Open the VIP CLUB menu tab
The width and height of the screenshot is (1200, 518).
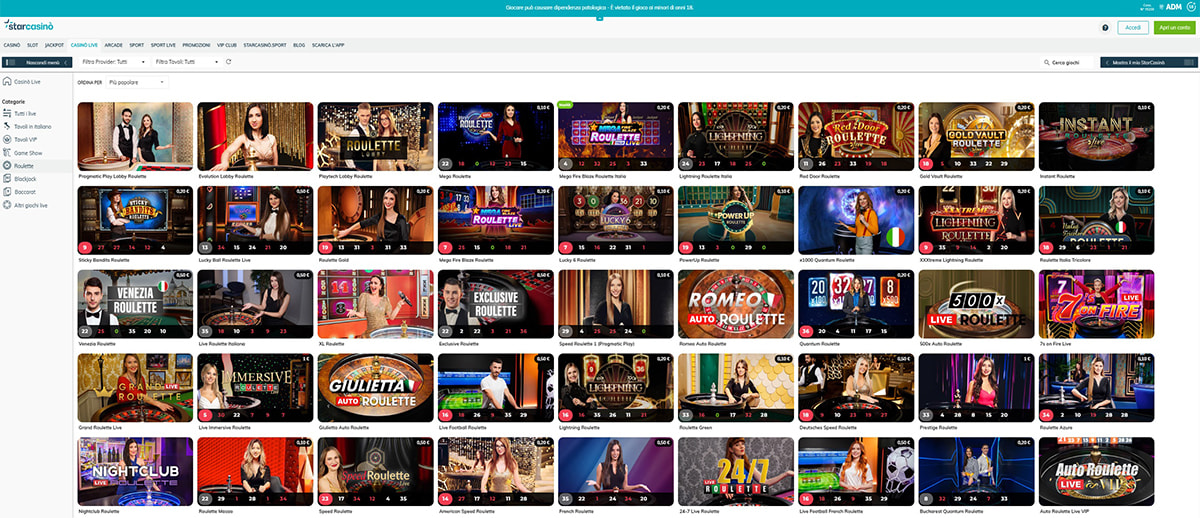tap(227, 45)
